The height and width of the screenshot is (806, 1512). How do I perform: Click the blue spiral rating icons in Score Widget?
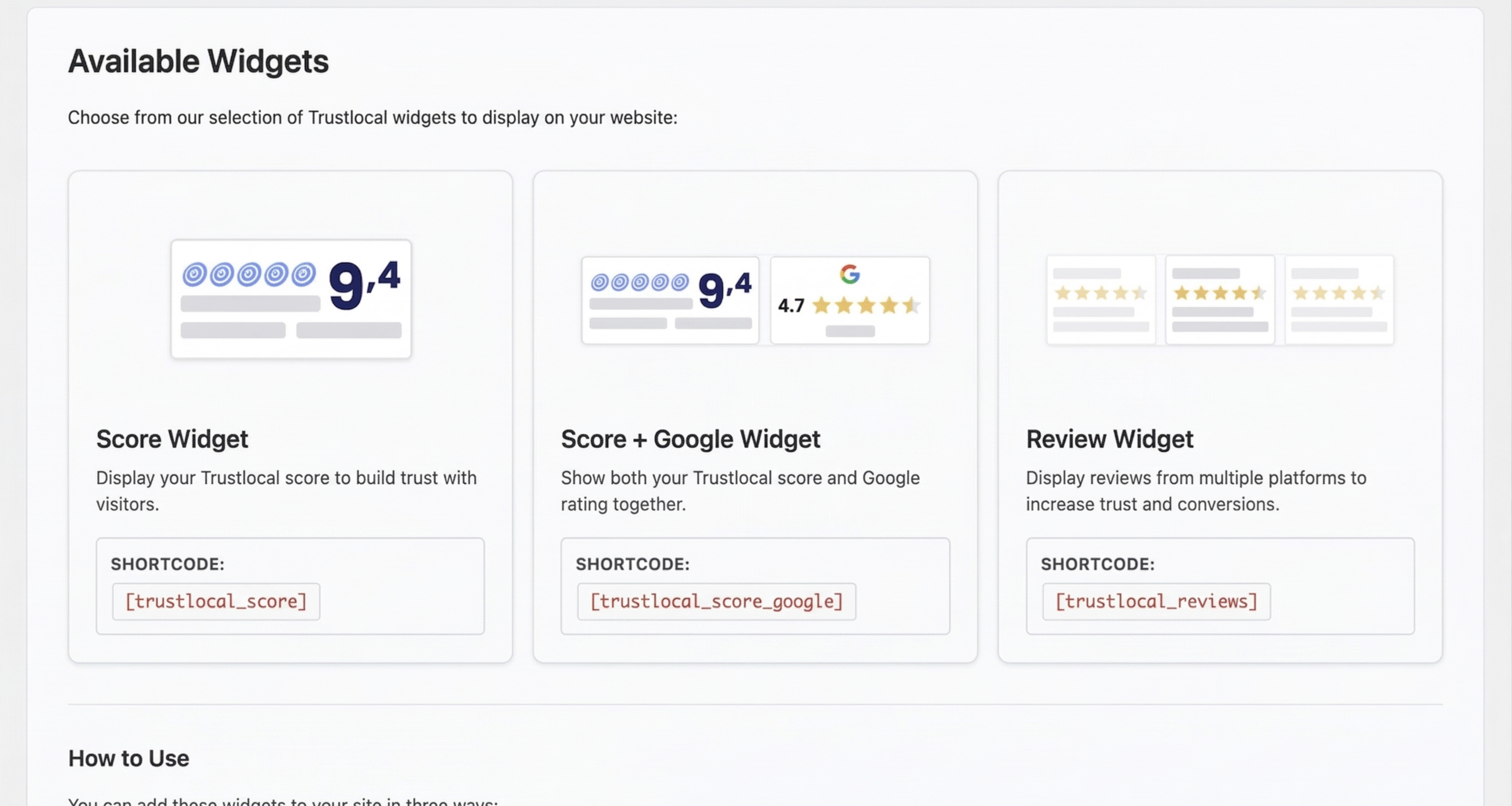pyautogui.click(x=249, y=274)
